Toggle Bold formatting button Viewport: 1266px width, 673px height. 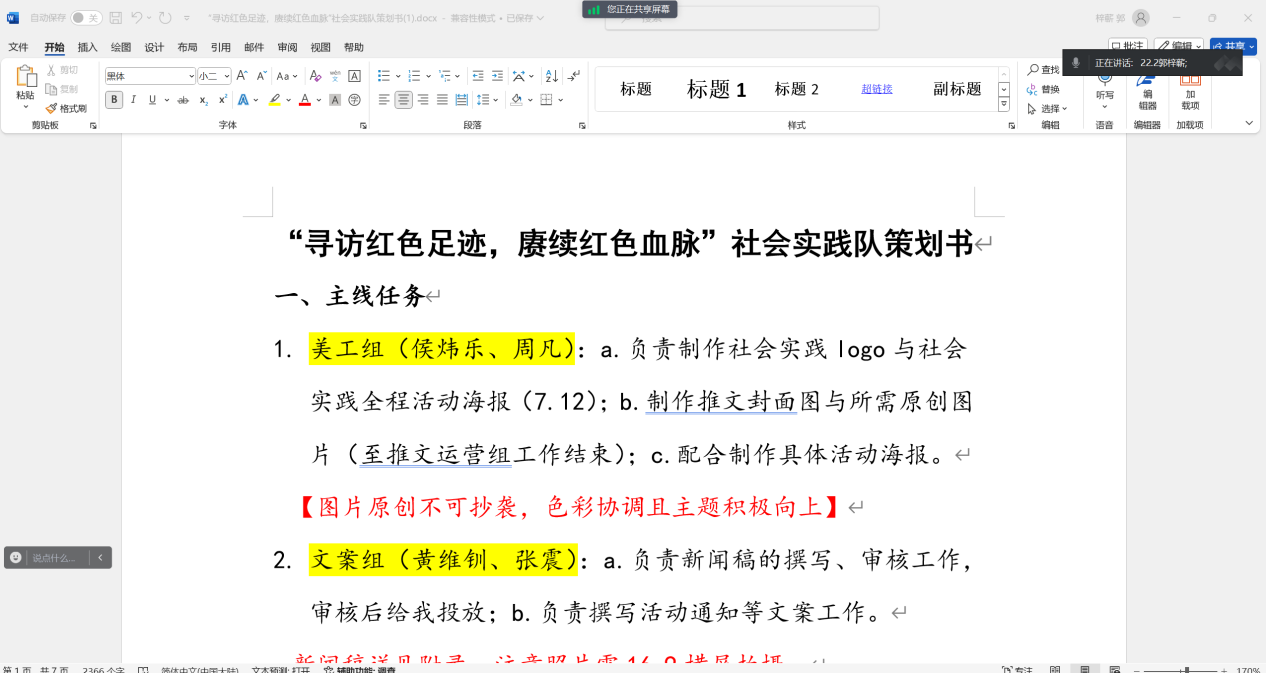114,100
